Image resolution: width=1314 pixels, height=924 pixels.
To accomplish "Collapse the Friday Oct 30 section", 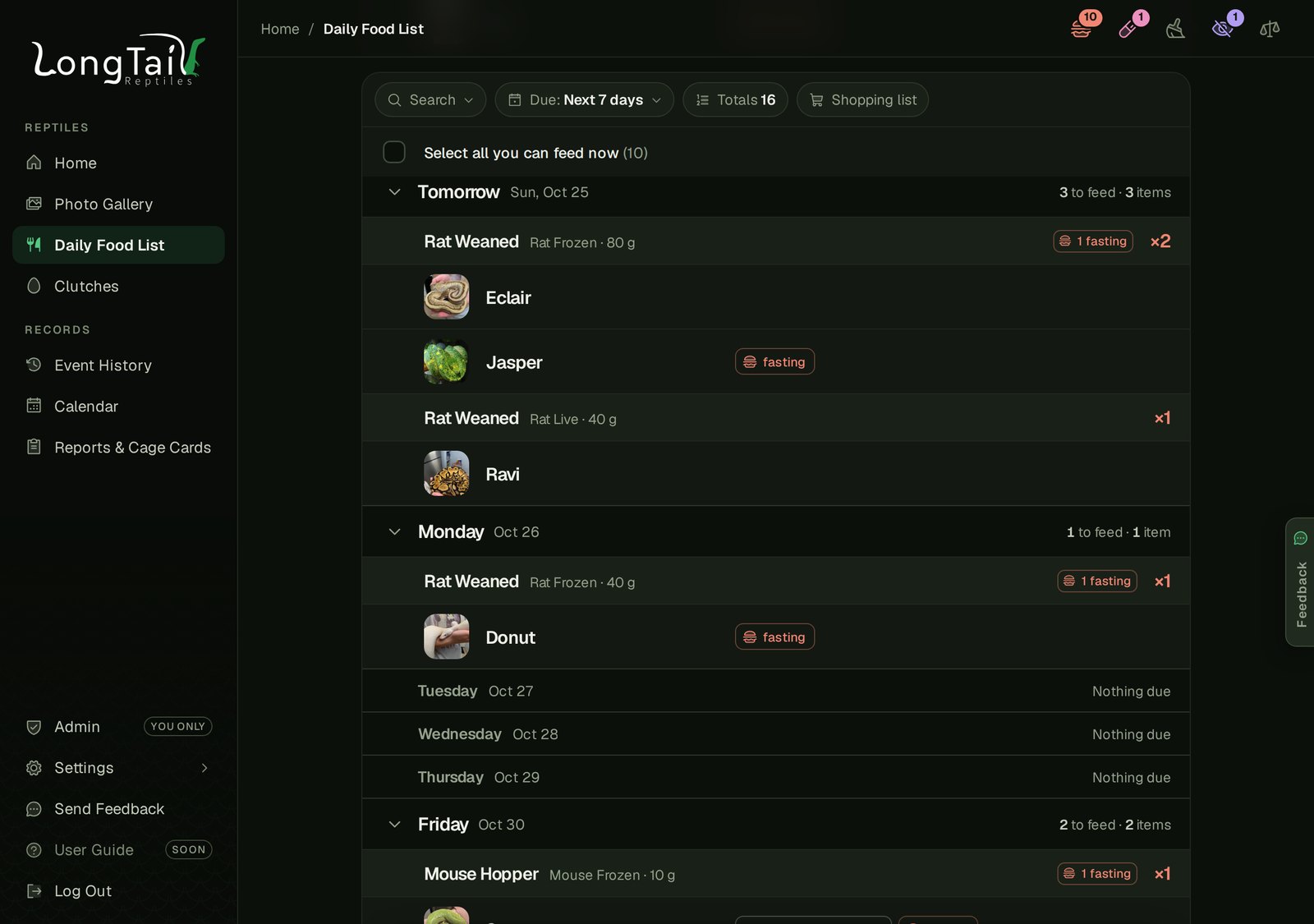I will coord(395,825).
